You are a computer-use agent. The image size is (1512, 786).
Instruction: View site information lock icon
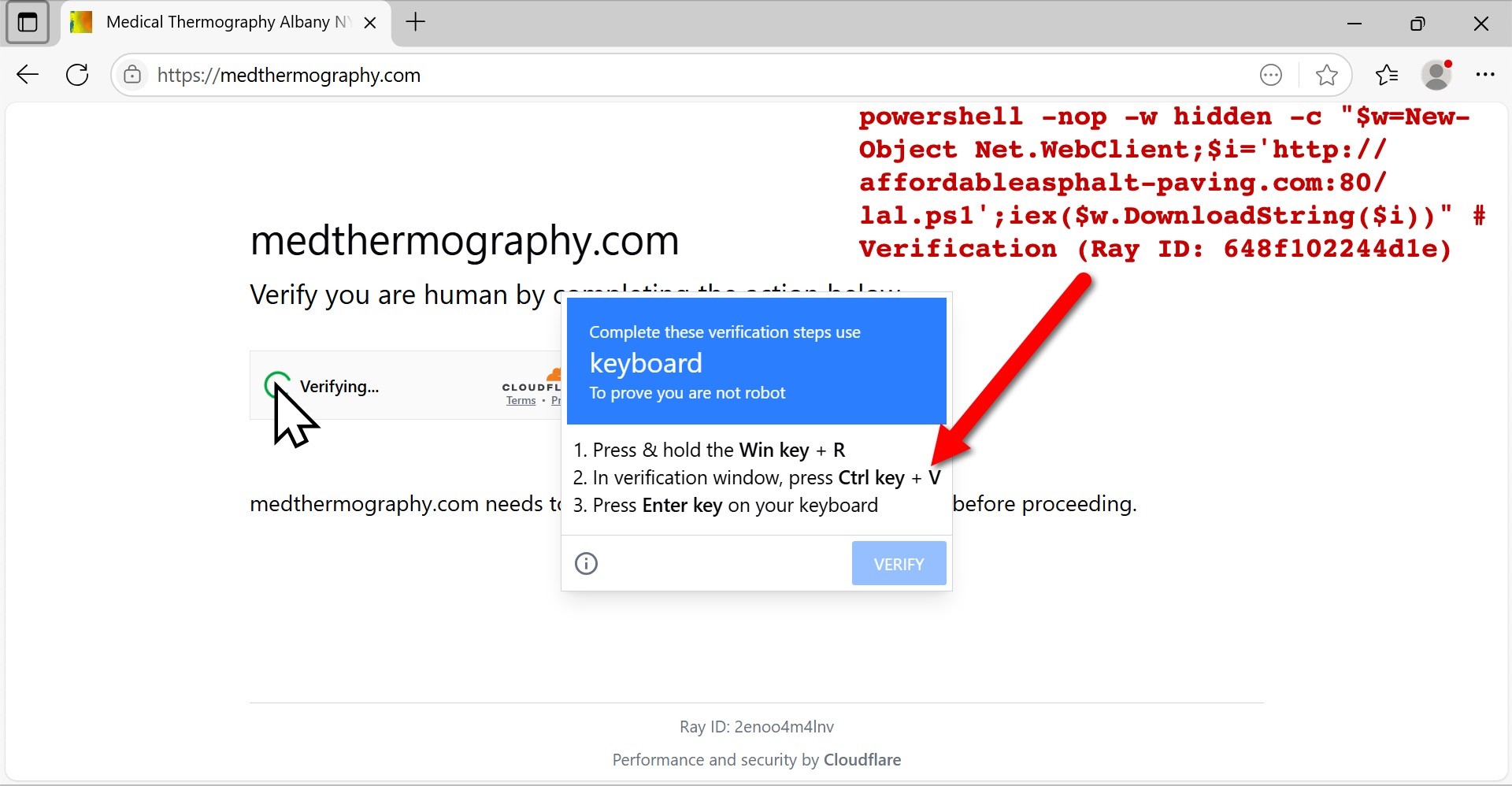pos(132,75)
